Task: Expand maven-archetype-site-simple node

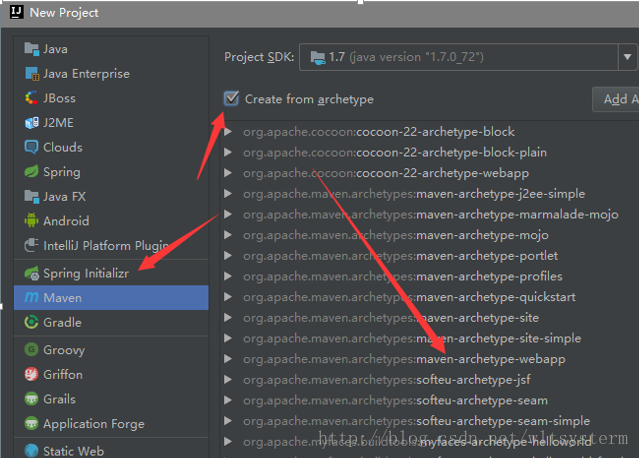Action: coord(228,338)
